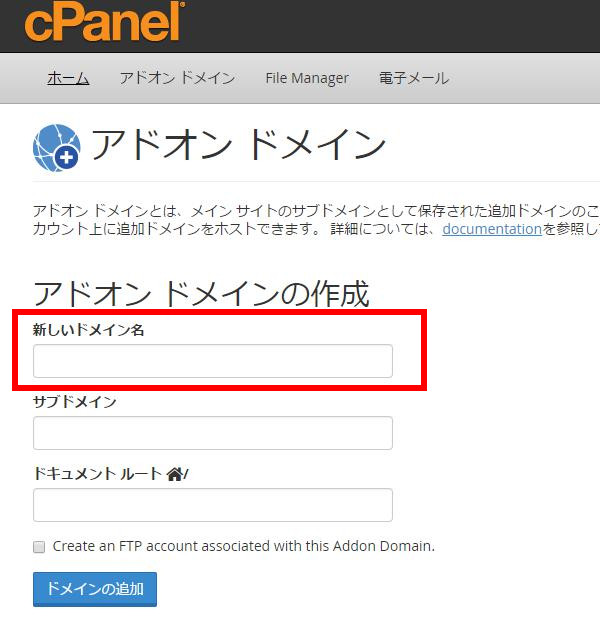Enable the Create an FTP account checkbox
Viewport: 600px width, 627px height.
click(x=39, y=547)
